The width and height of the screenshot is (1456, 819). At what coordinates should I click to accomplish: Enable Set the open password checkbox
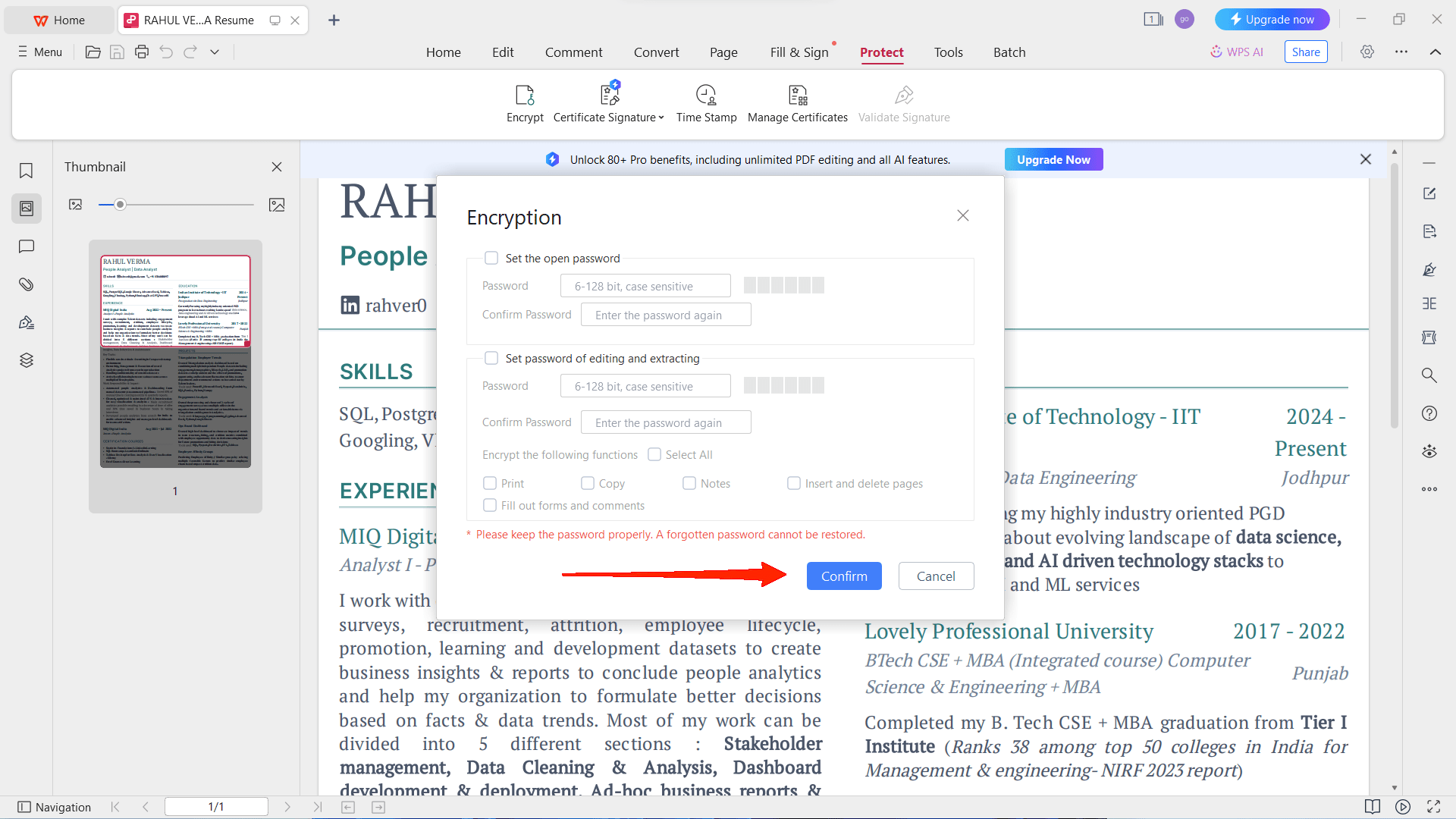pos(491,259)
